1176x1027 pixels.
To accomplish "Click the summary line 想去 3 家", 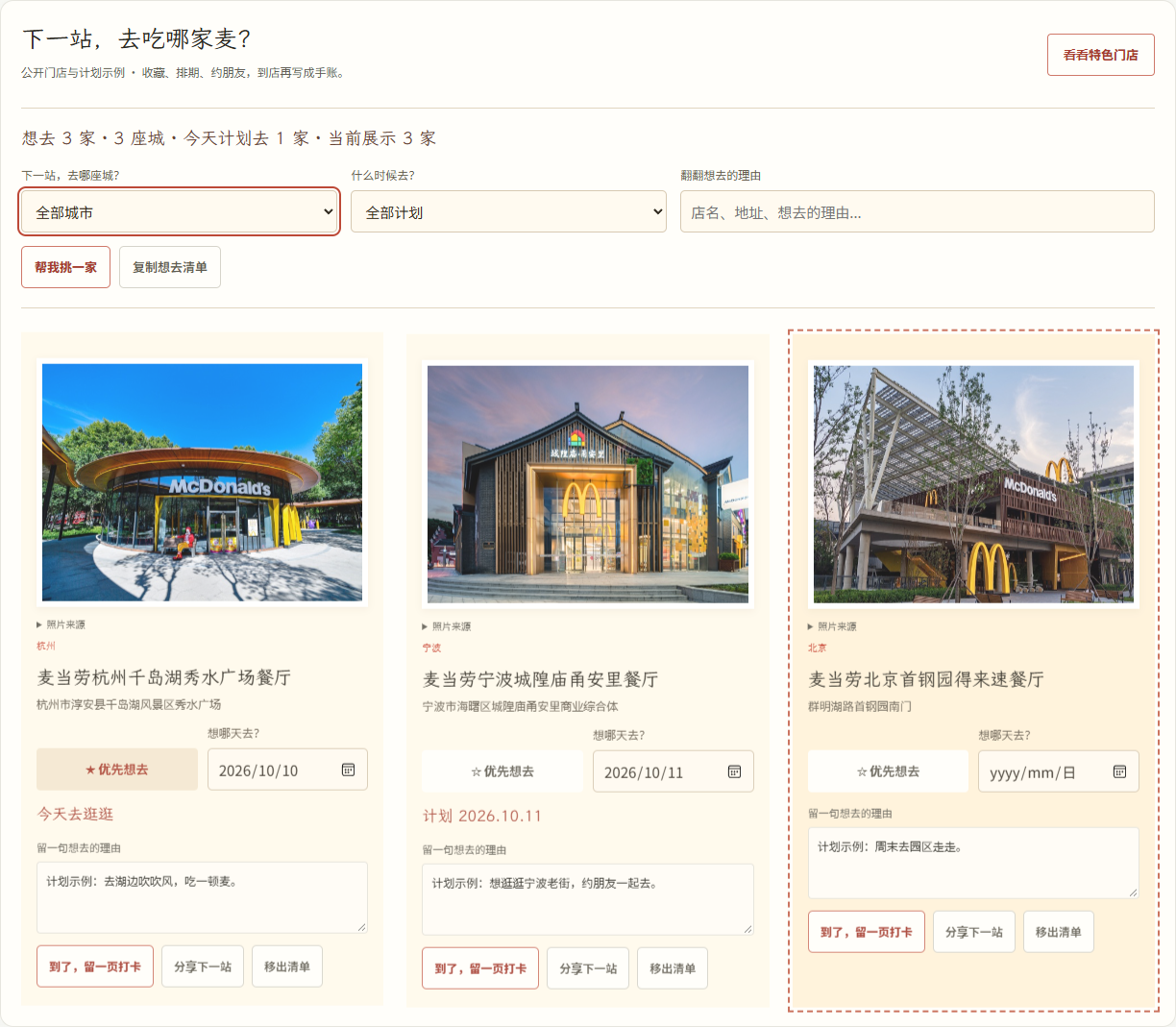I will [x=60, y=138].
